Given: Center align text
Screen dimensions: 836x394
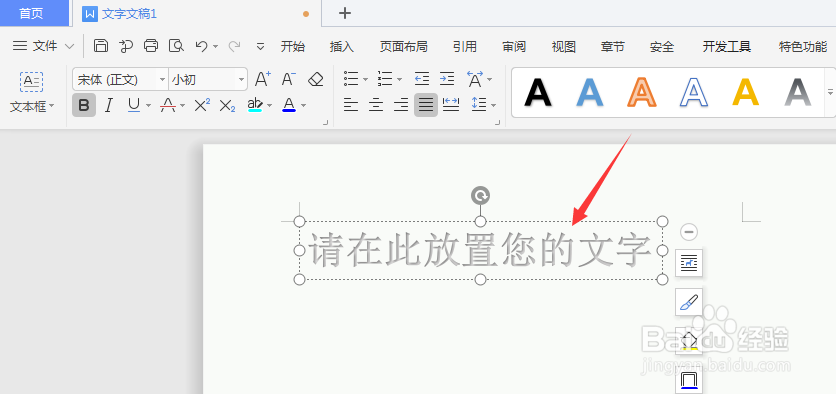Looking at the screenshot, I should click(376, 104).
